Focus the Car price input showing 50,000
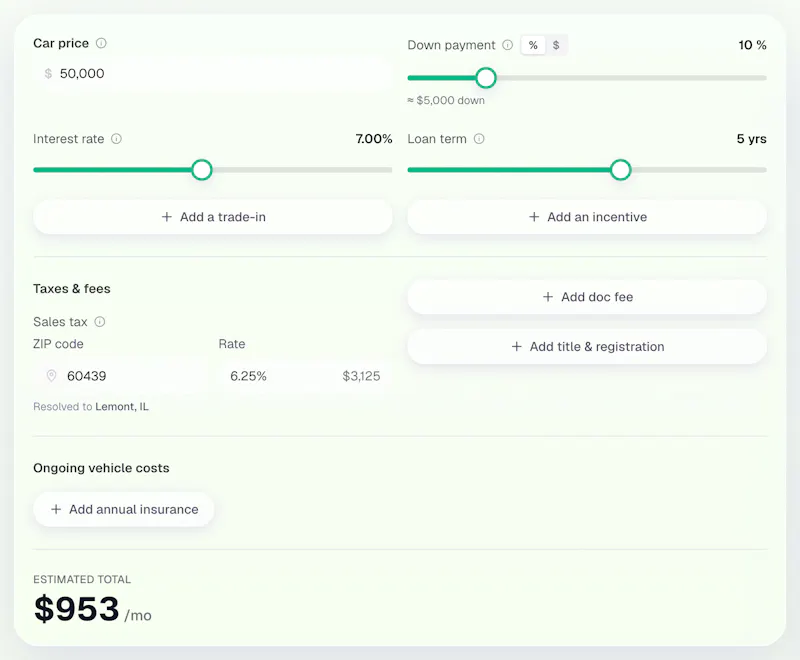800x660 pixels. pyautogui.click(x=213, y=73)
